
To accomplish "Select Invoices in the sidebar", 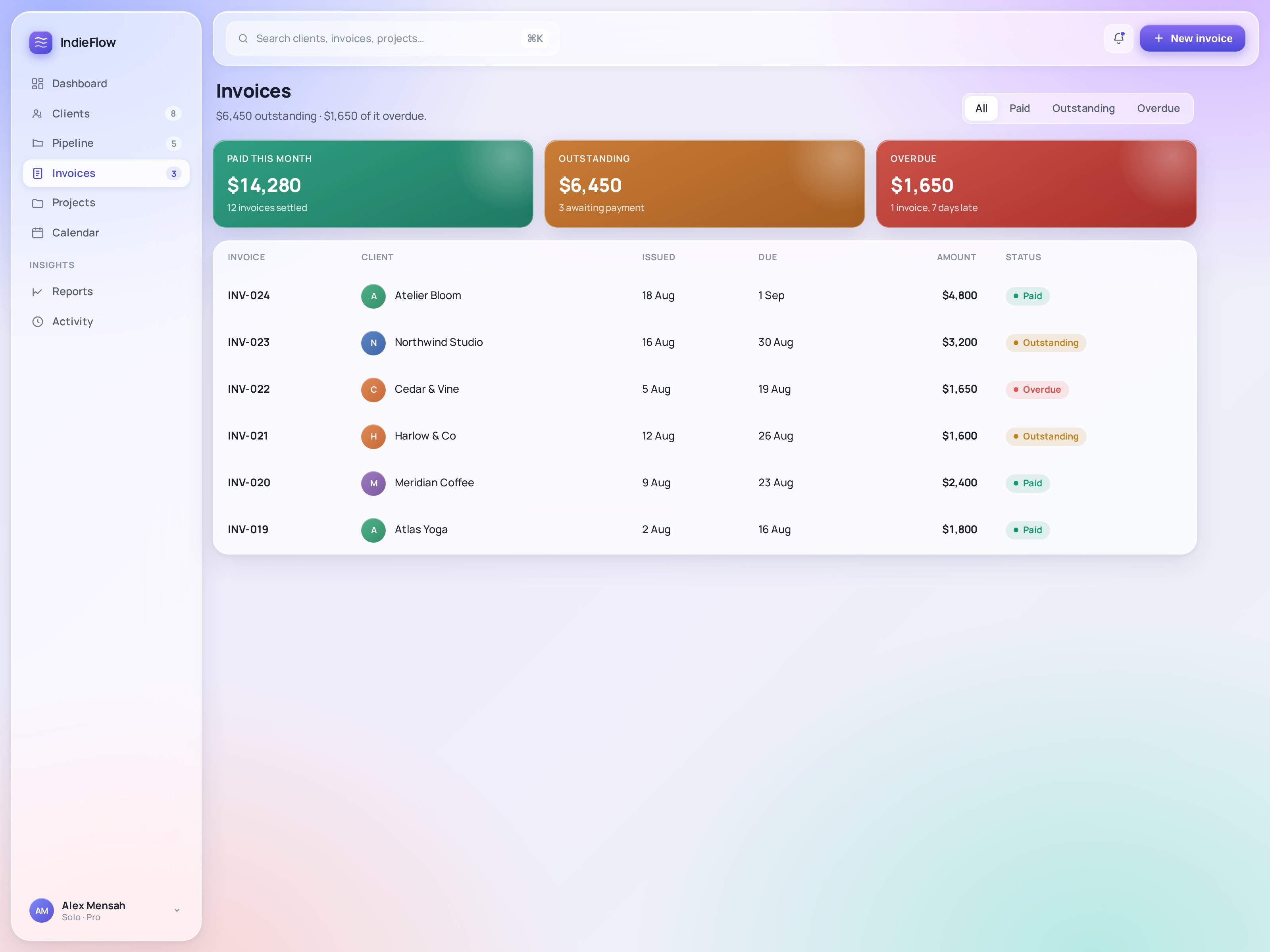I will tap(106, 173).
